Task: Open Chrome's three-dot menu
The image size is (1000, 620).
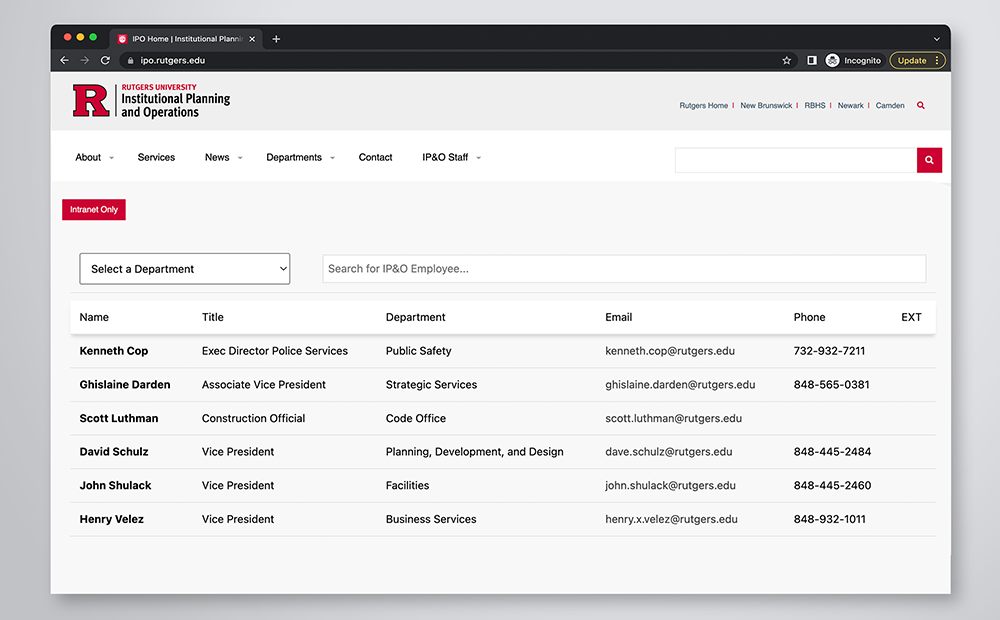Action: tap(937, 61)
